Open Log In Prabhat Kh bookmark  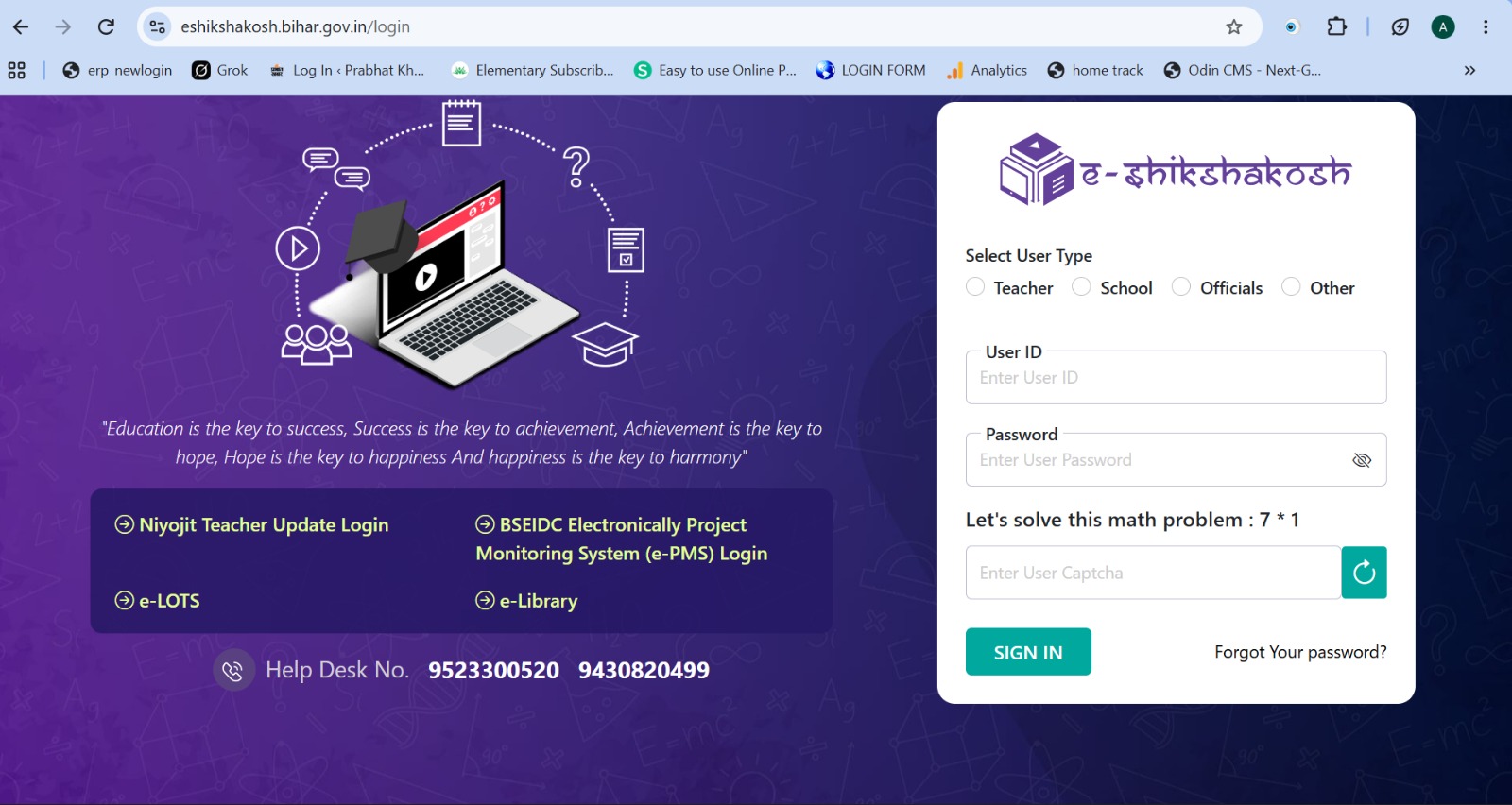click(347, 70)
